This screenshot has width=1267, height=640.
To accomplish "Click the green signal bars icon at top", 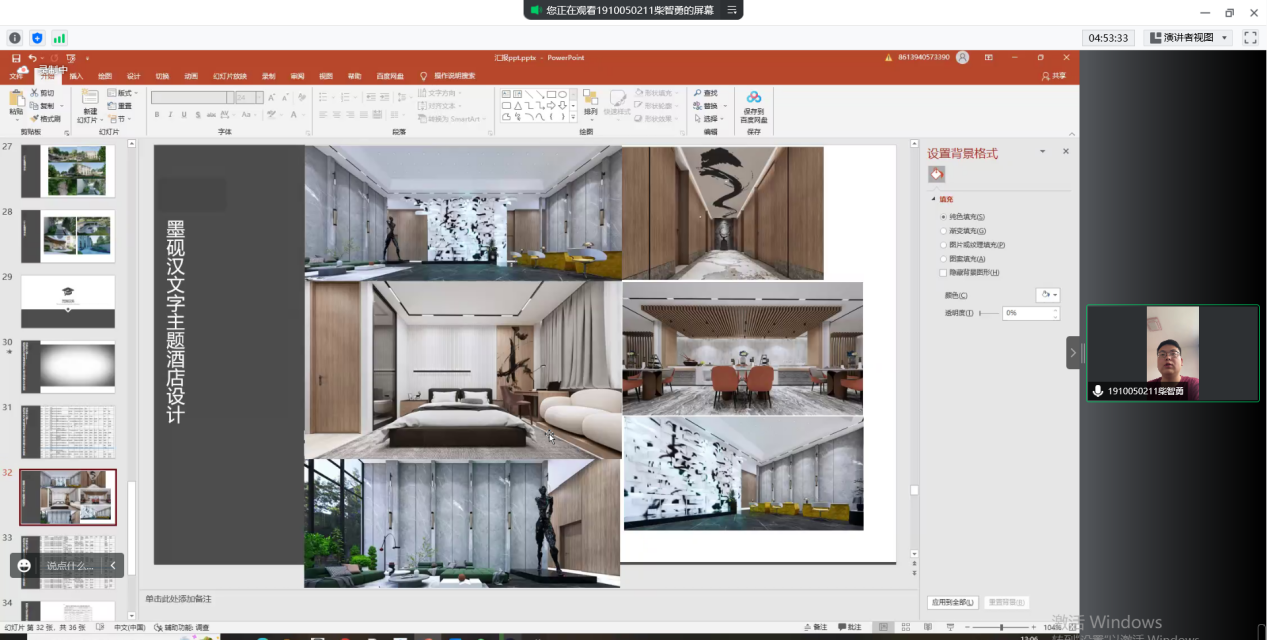I will 59,38.
